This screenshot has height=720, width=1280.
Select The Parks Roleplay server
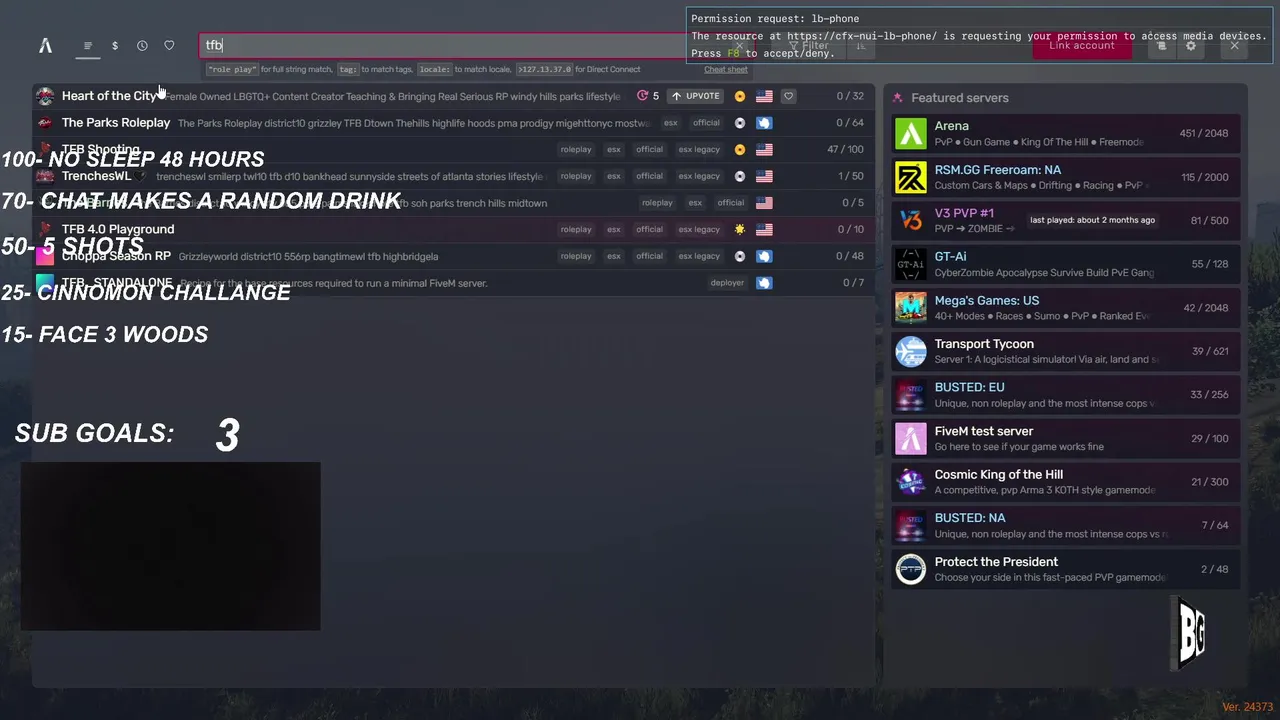(453, 123)
